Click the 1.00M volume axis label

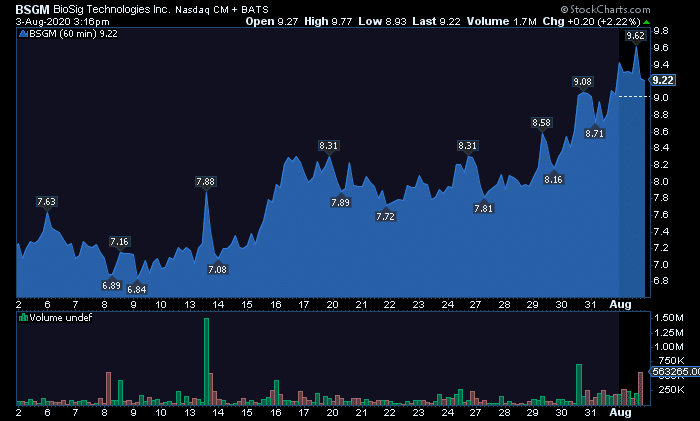point(668,347)
